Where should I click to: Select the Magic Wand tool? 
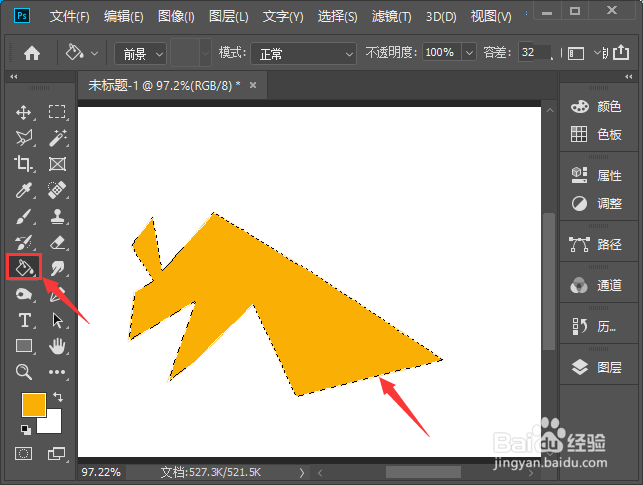tap(57, 138)
